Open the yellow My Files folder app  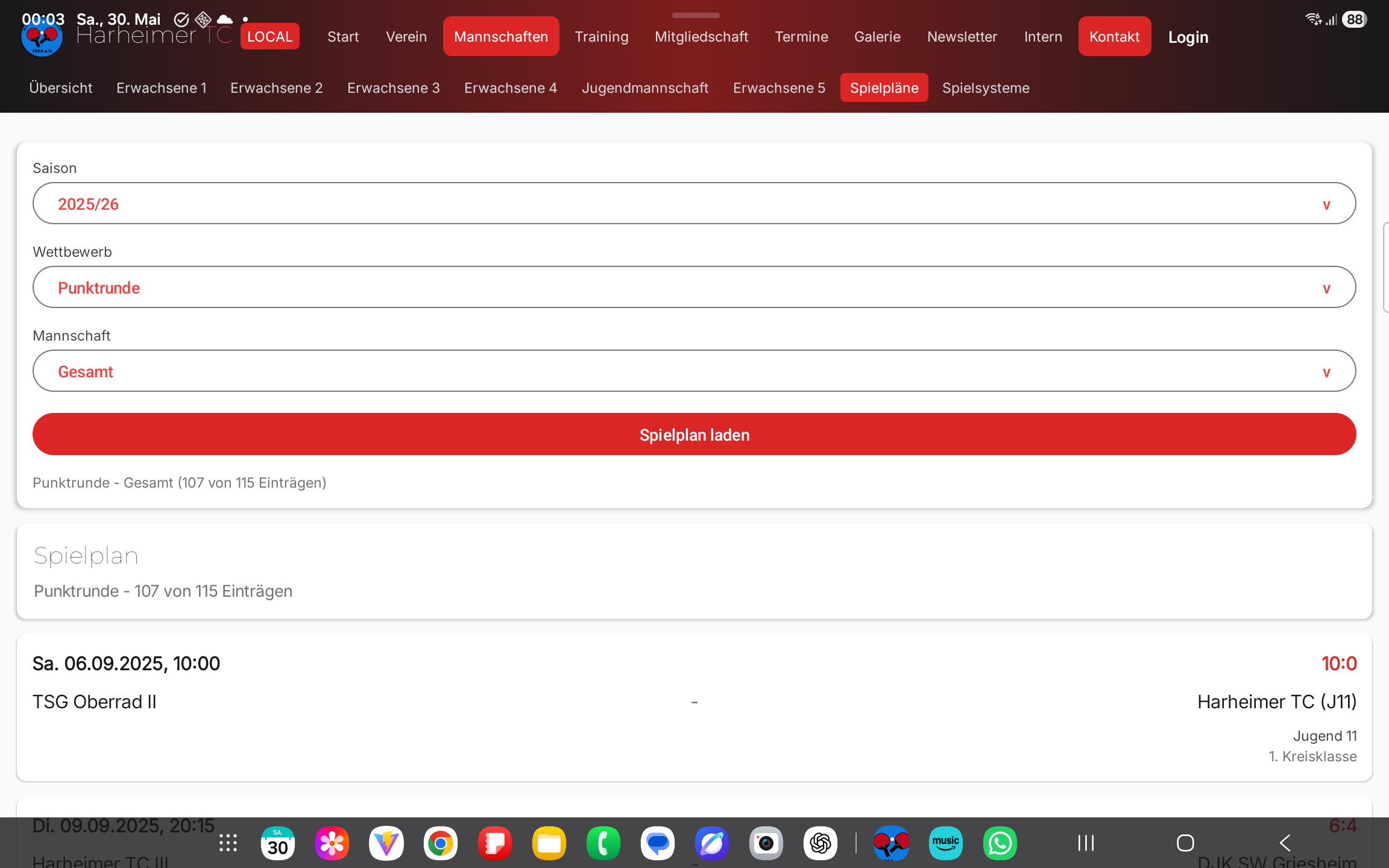click(549, 843)
